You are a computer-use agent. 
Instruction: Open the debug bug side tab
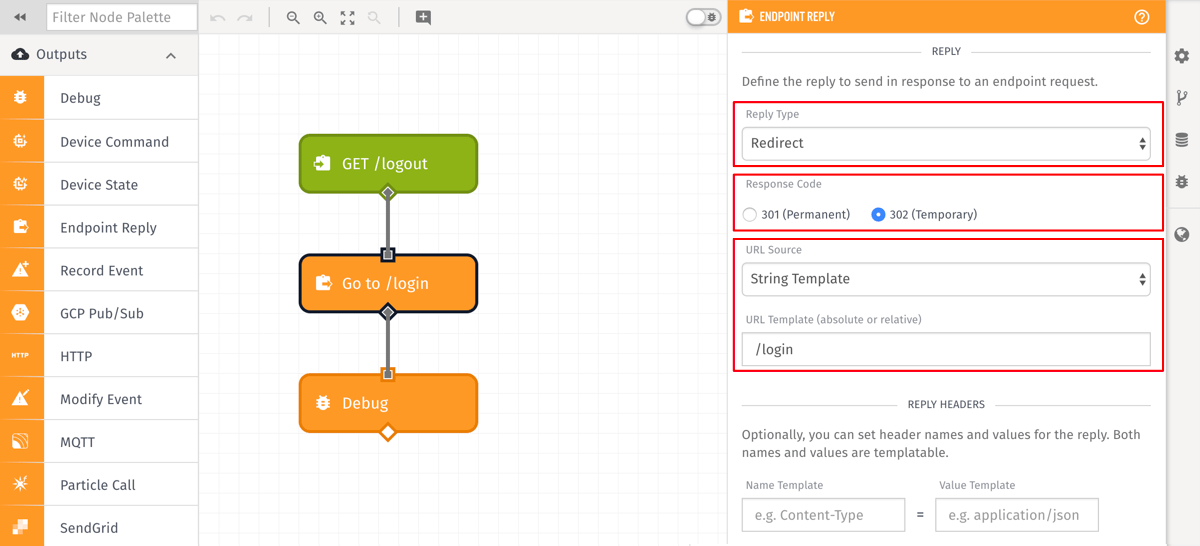1182,182
